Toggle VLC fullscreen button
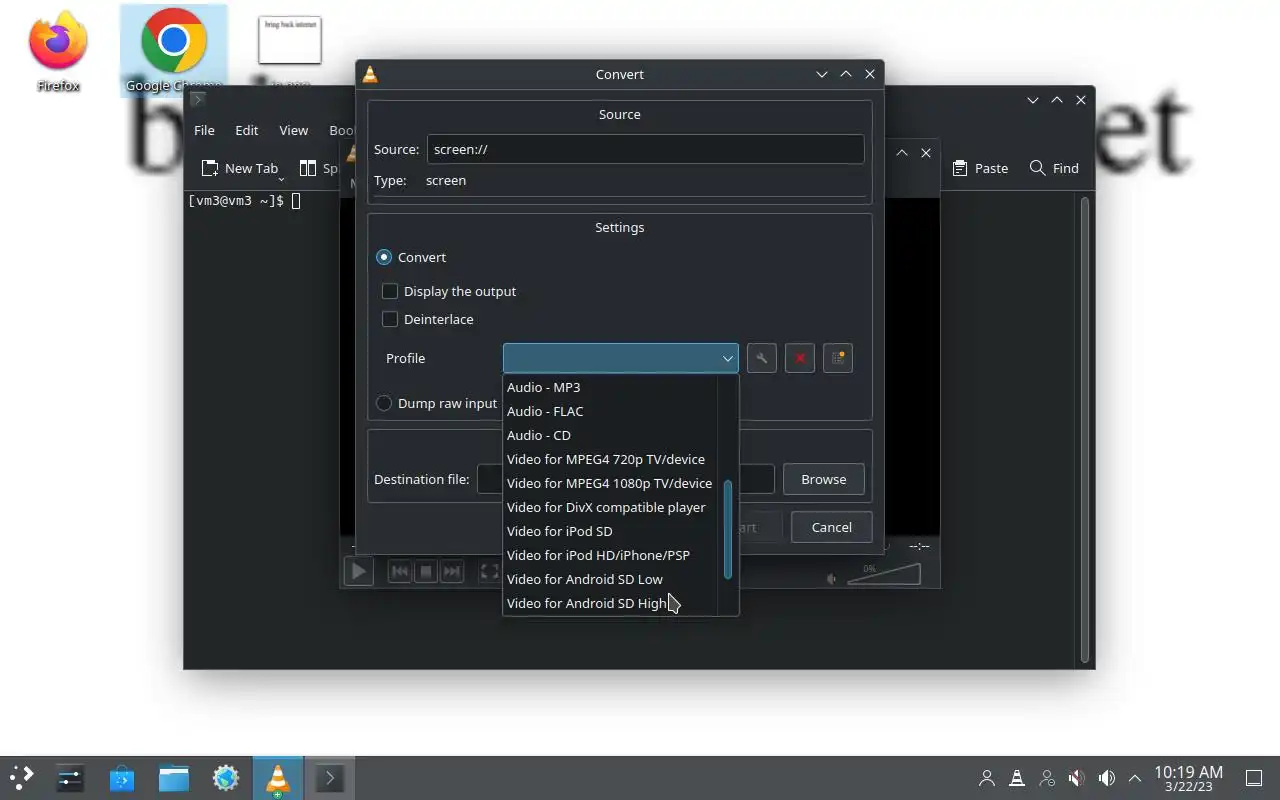Screen dimensions: 1280x800 [489, 571]
